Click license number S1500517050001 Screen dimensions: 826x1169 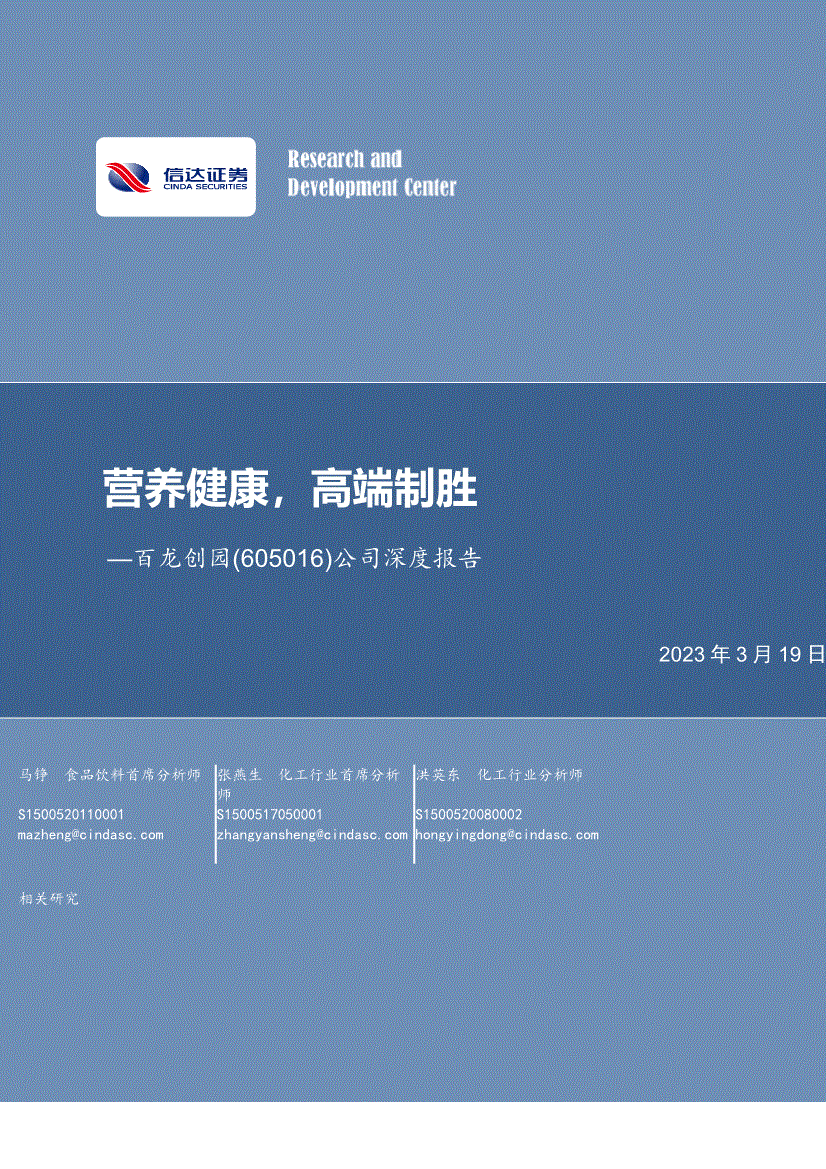[270, 815]
